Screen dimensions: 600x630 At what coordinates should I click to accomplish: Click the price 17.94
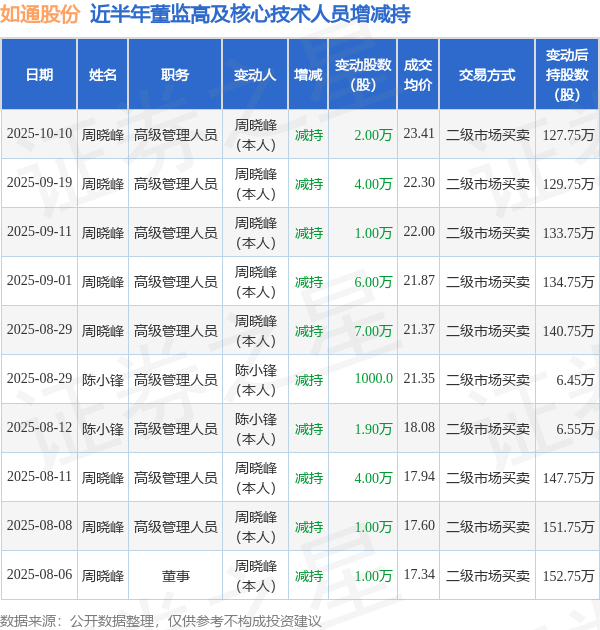tap(419, 477)
